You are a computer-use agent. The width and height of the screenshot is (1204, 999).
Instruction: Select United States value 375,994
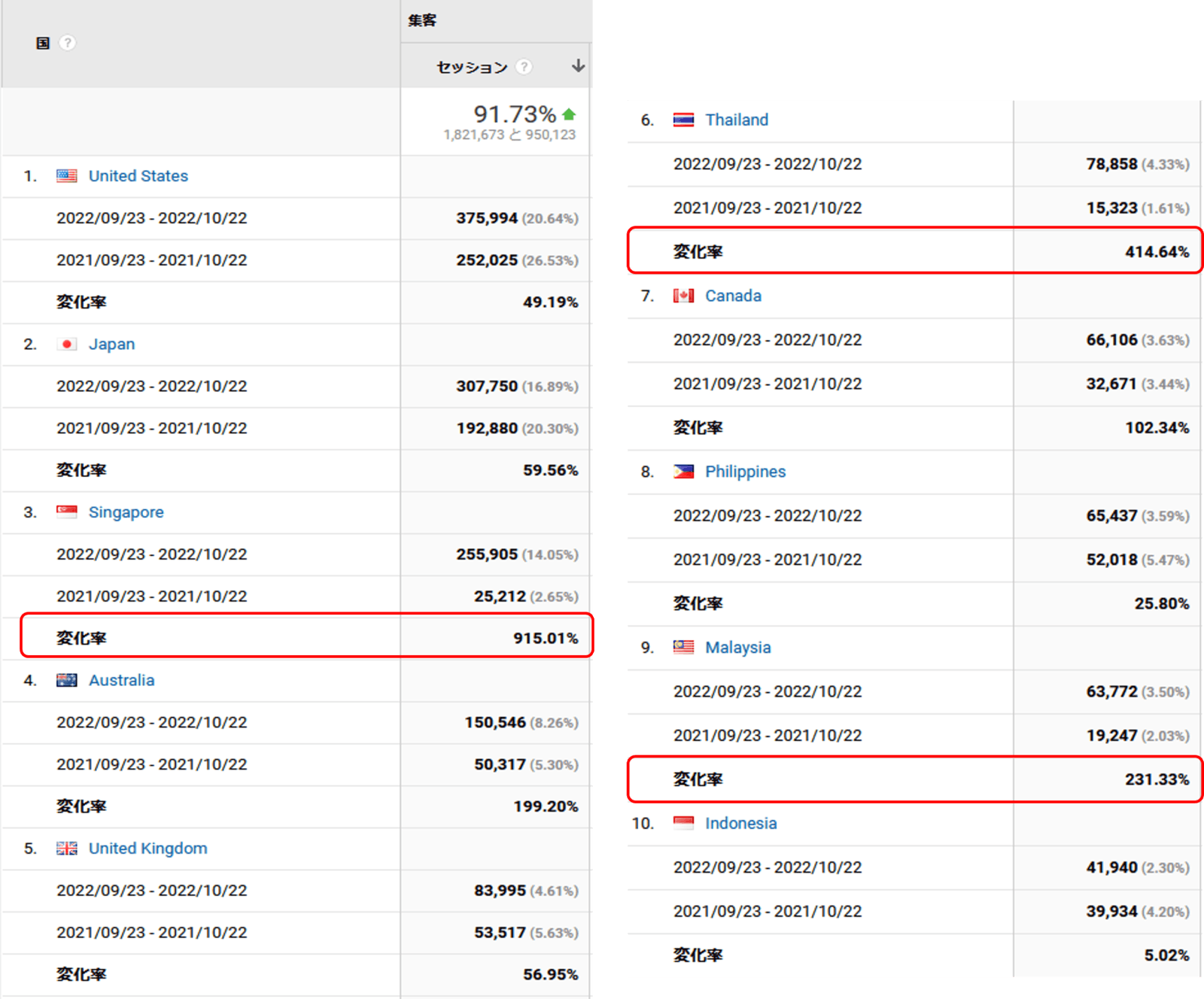[487, 218]
